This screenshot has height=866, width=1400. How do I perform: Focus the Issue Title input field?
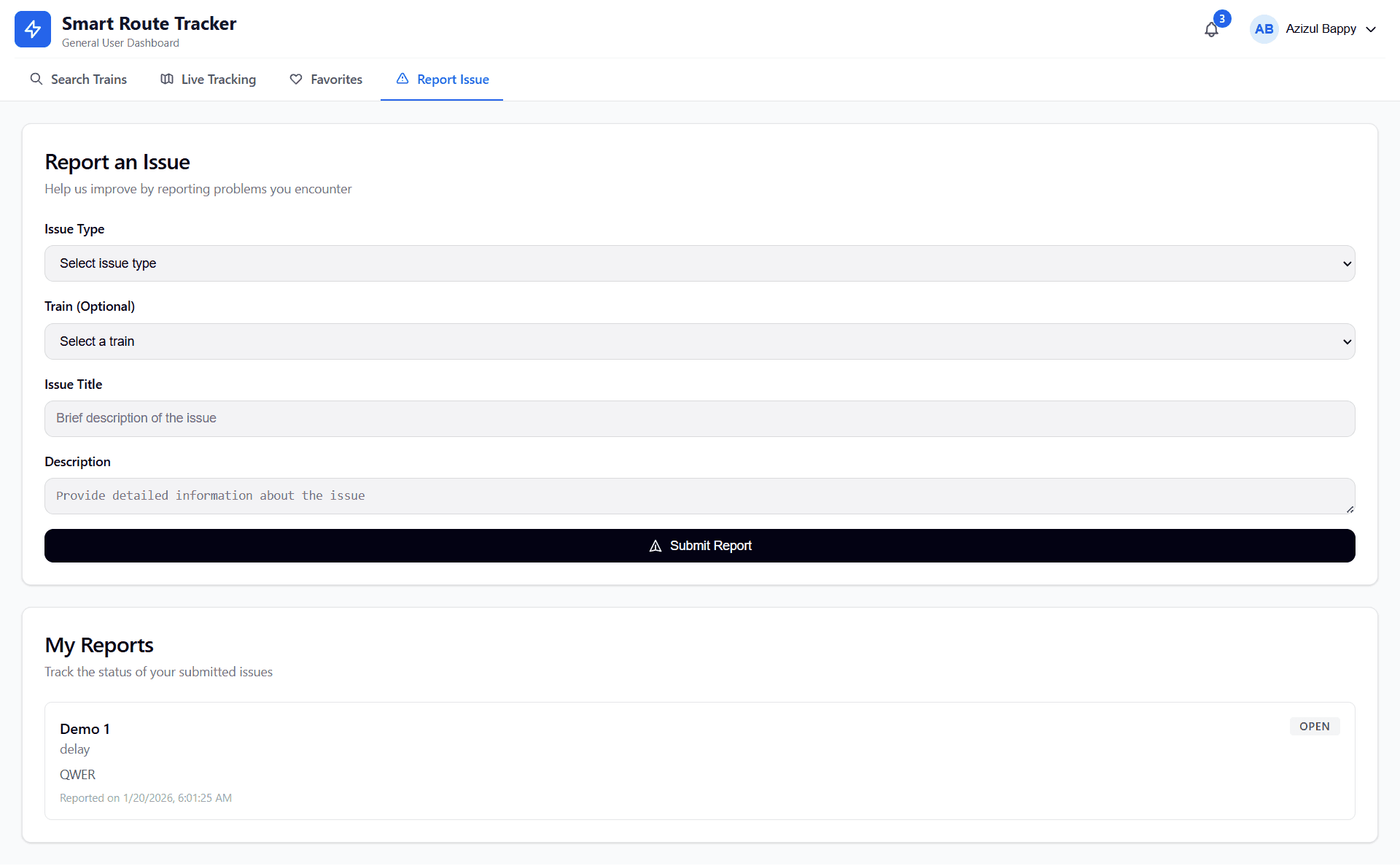coord(700,419)
